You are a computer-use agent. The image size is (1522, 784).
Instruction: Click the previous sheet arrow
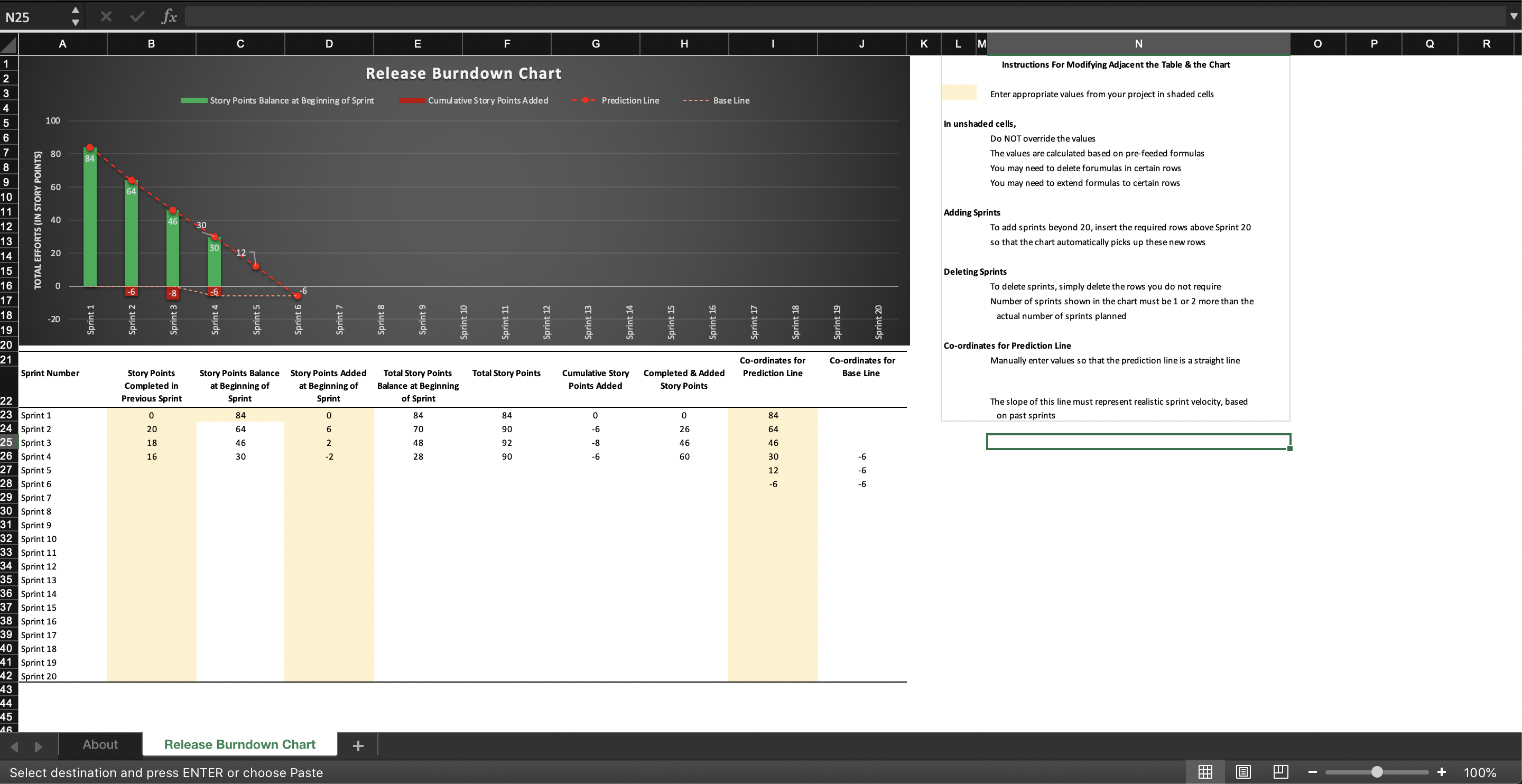tap(15, 746)
